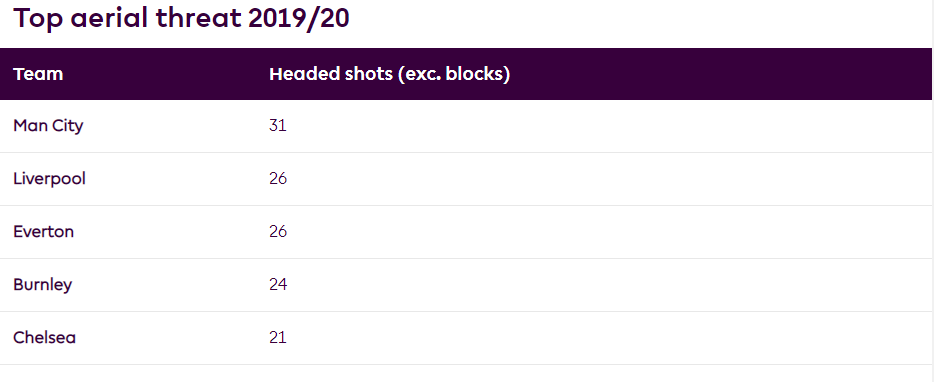Click '2019/20' in the table title

click(299, 19)
